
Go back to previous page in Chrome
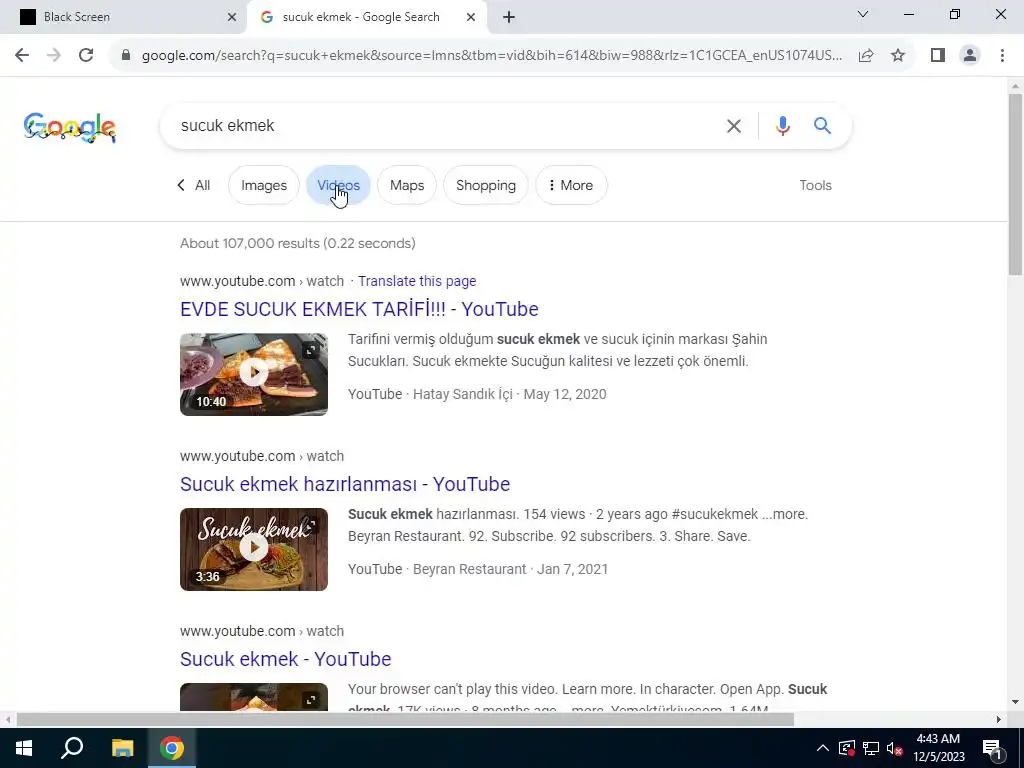[22, 55]
